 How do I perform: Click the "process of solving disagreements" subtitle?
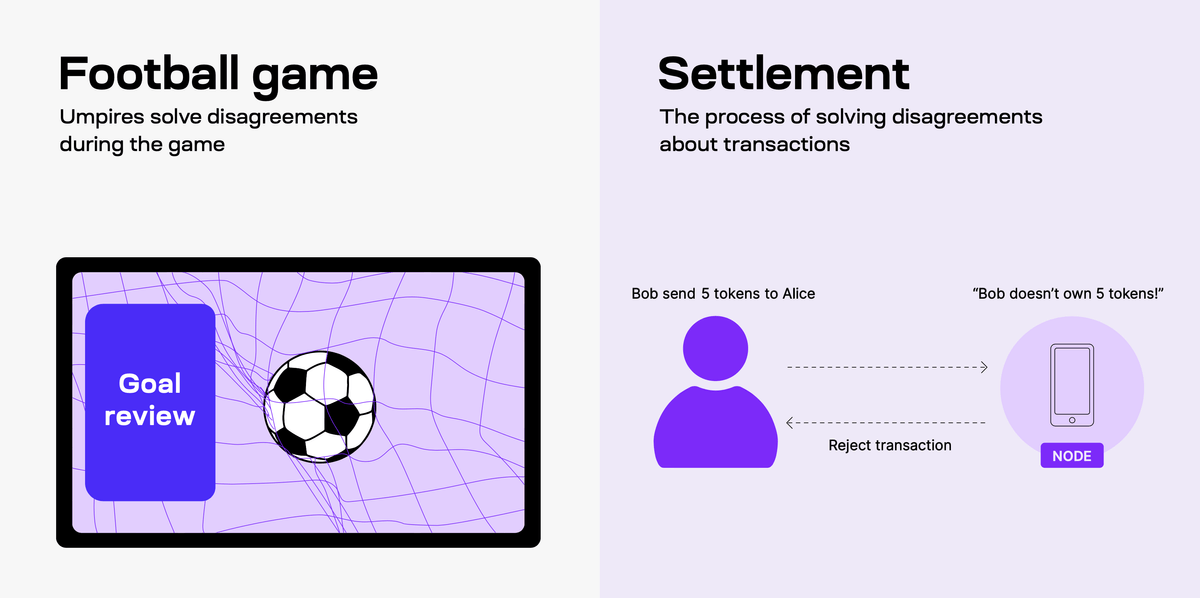(850, 117)
